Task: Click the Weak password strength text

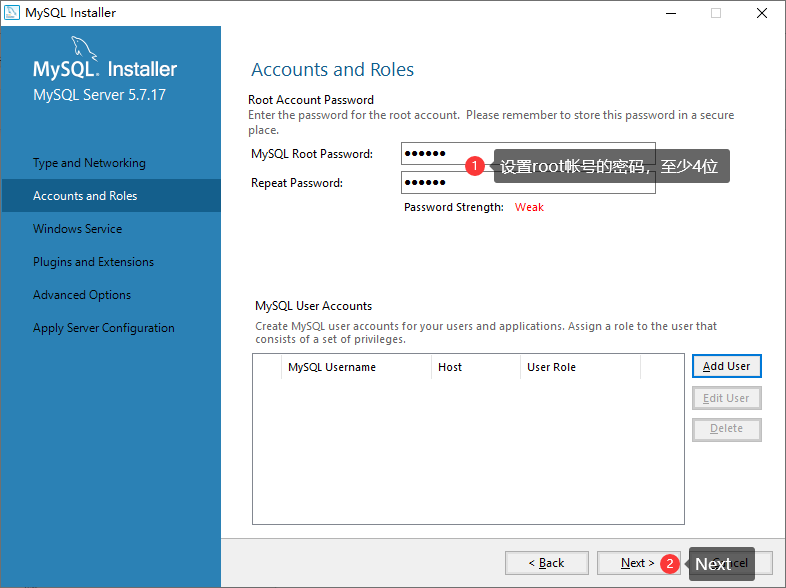Action: tap(529, 207)
